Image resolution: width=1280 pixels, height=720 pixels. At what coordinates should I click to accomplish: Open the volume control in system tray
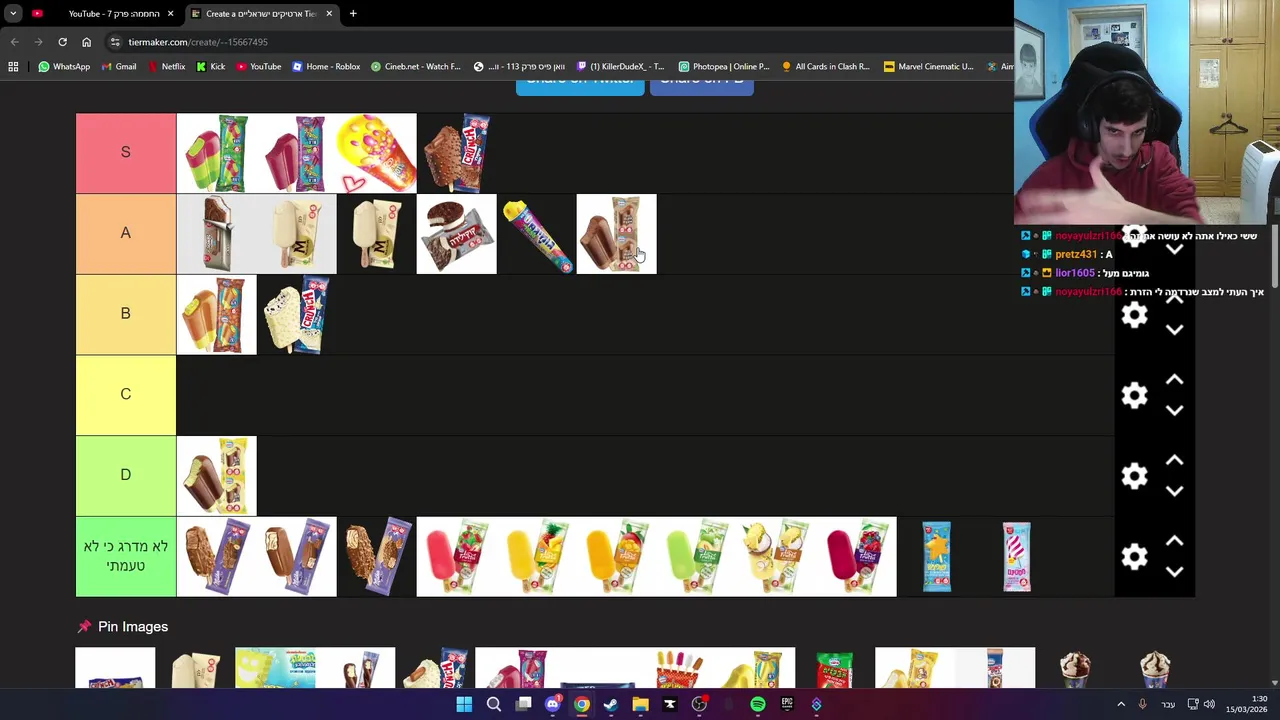coord(1209,705)
